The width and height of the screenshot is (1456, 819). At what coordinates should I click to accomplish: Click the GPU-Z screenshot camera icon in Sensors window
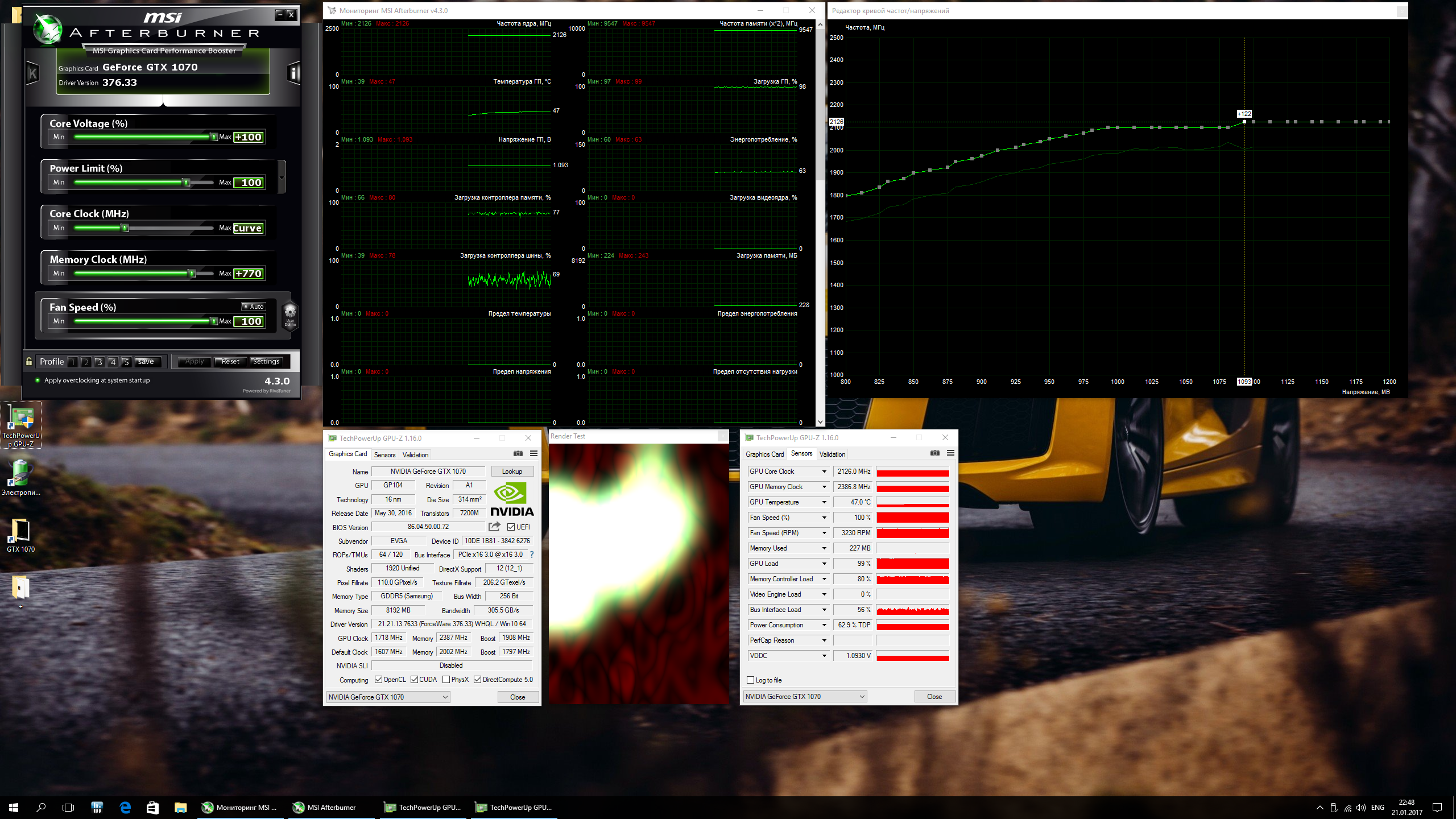pos(934,453)
